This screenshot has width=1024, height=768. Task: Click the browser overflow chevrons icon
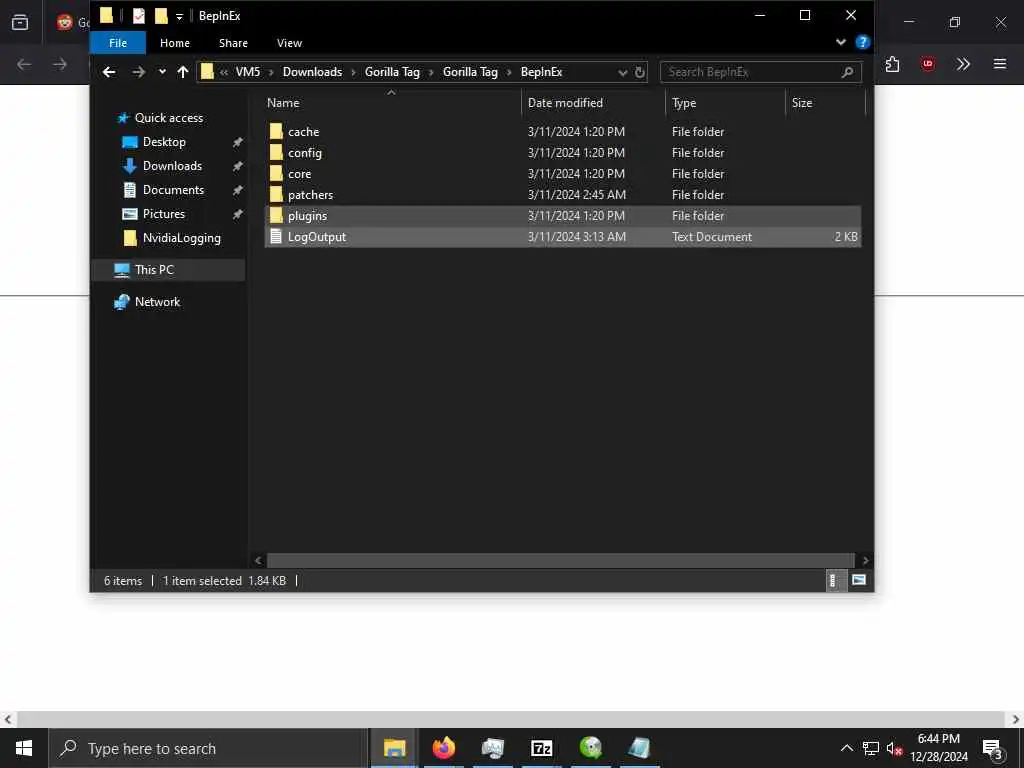(963, 64)
